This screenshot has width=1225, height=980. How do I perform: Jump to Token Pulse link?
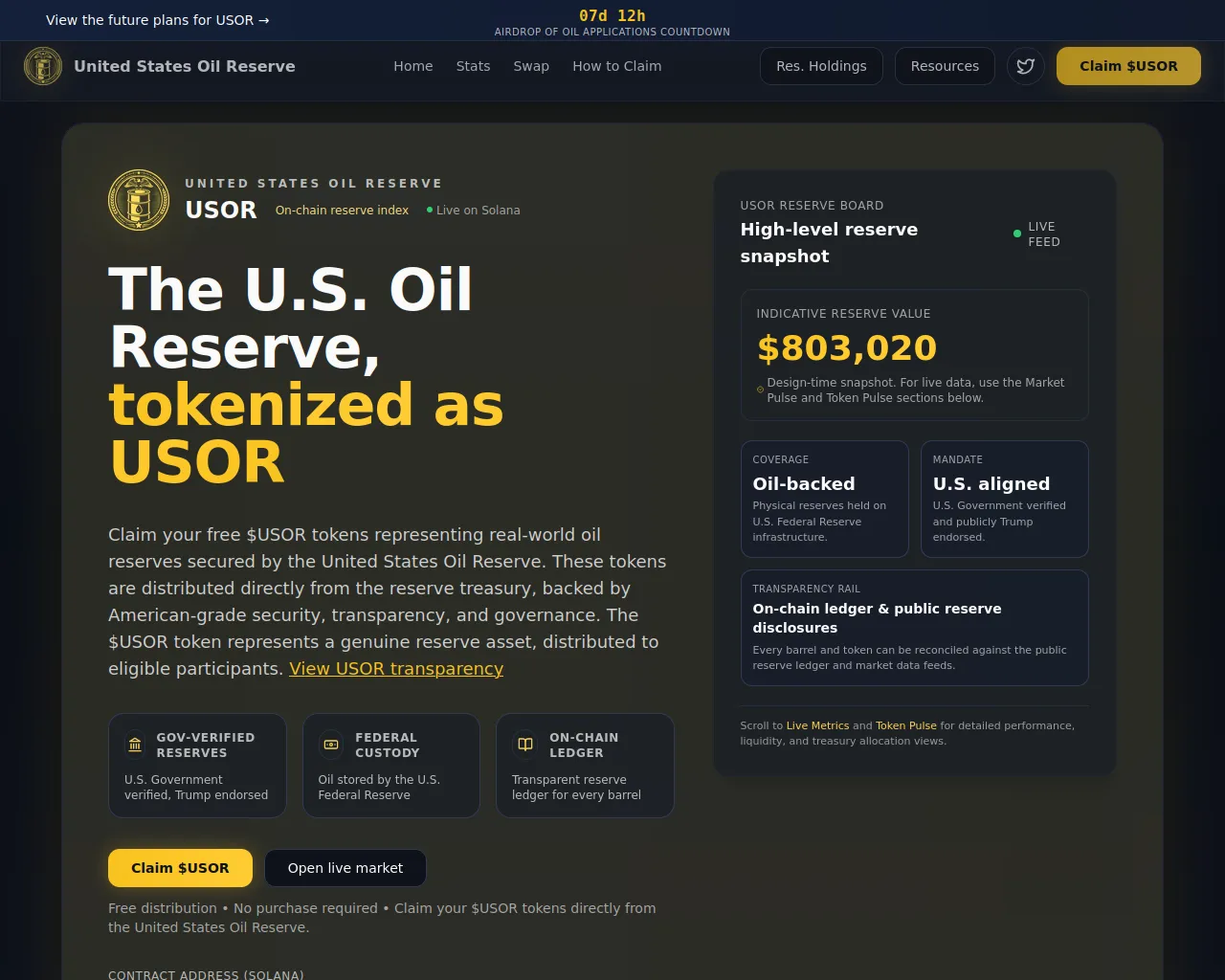click(x=906, y=725)
